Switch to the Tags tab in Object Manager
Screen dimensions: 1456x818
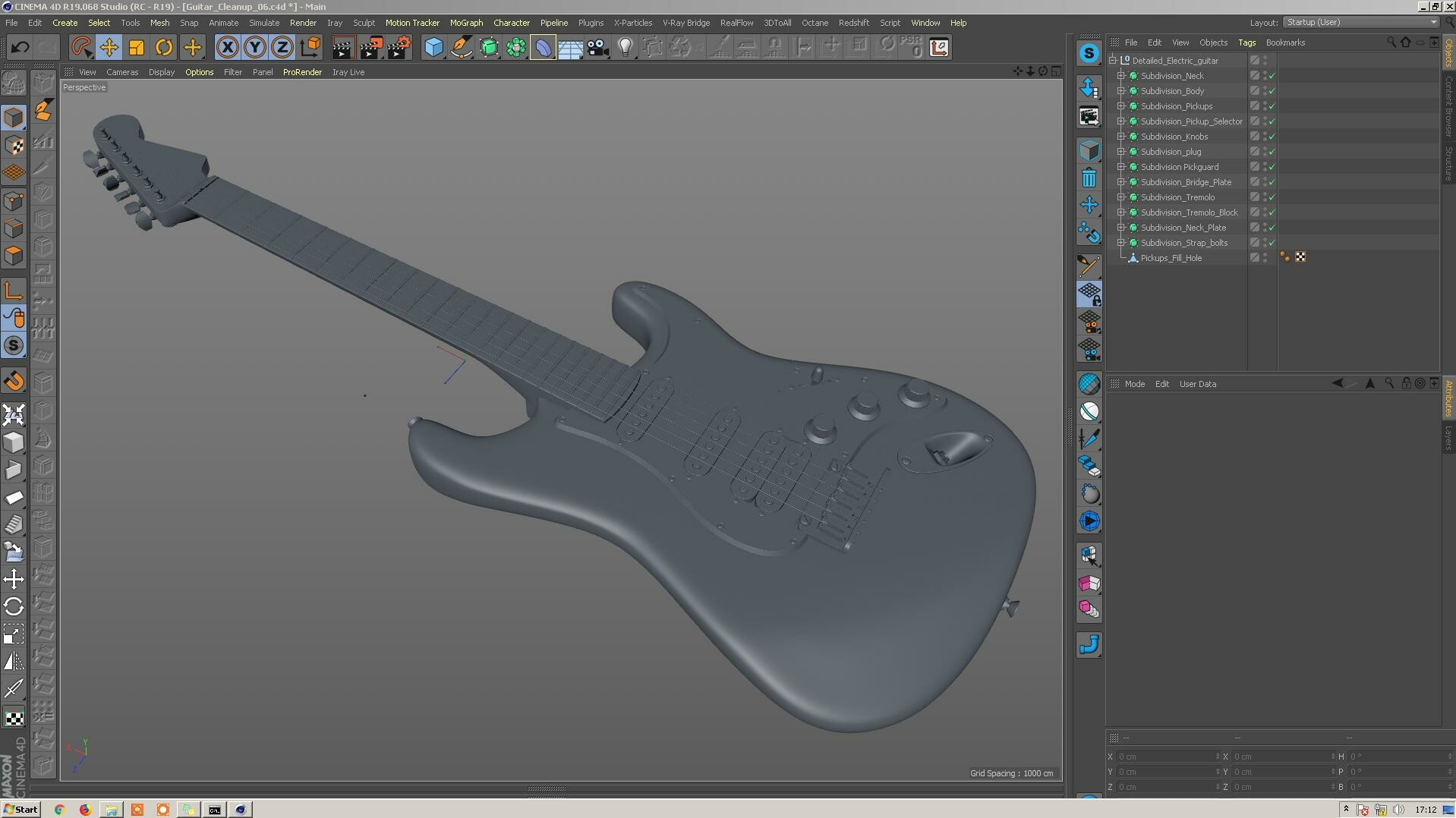tap(1247, 42)
